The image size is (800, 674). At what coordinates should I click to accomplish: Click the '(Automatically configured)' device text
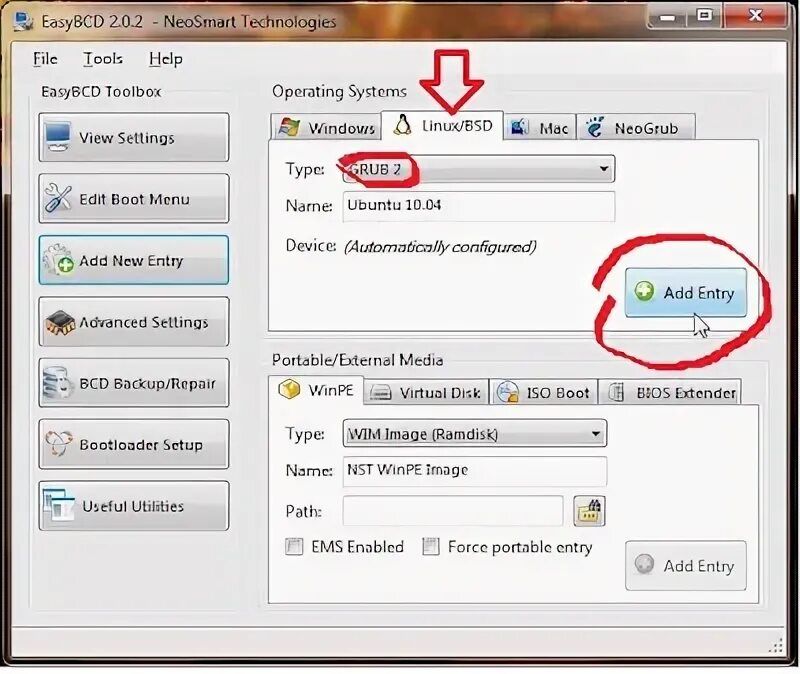(440, 247)
